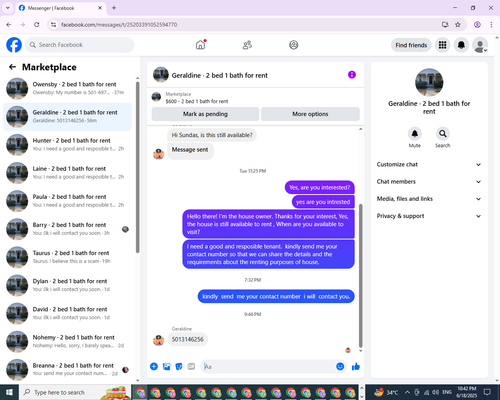Viewport: 500px width, 400px height.
Task: Open the Owensby conversation
Action: [x=67, y=88]
